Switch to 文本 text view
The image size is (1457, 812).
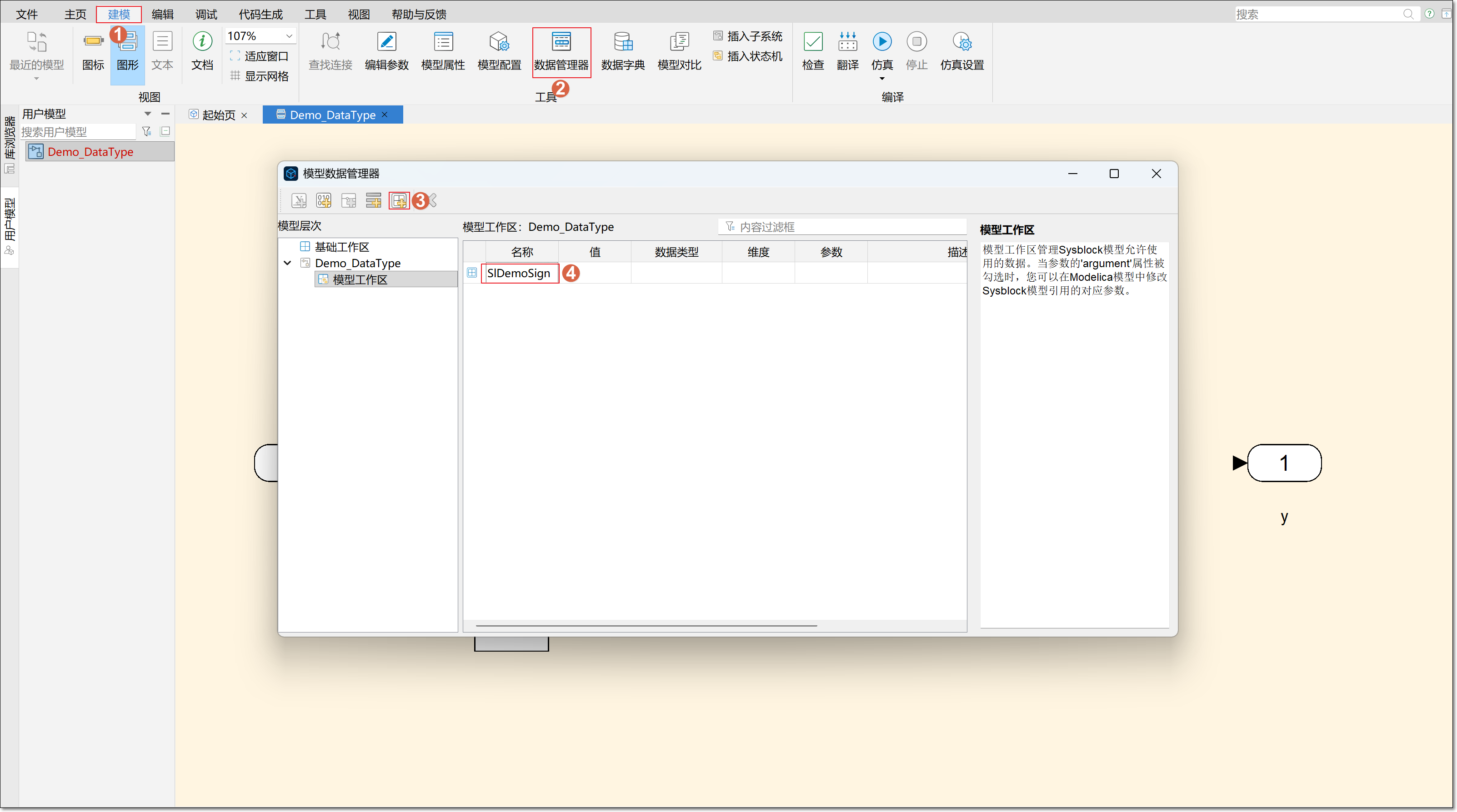click(x=162, y=51)
